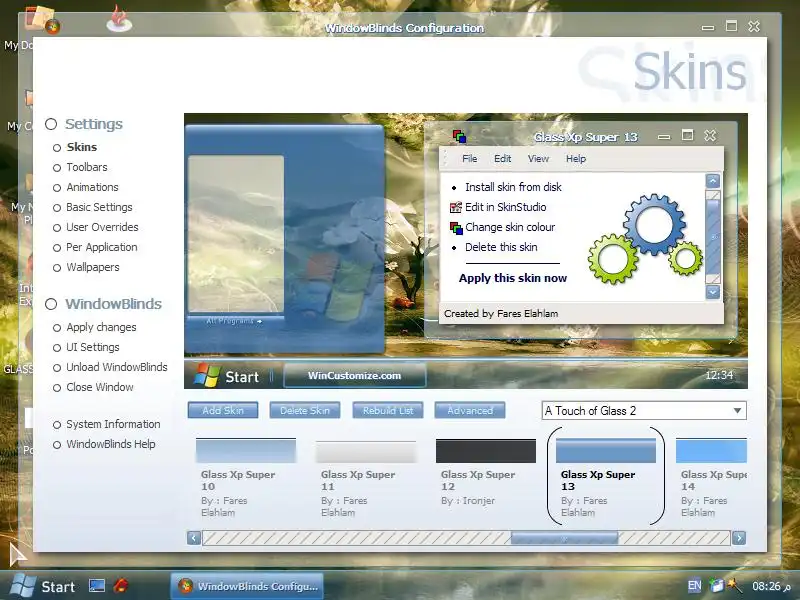
Task: Click the first system tray icon after EN
Action: coord(716,586)
